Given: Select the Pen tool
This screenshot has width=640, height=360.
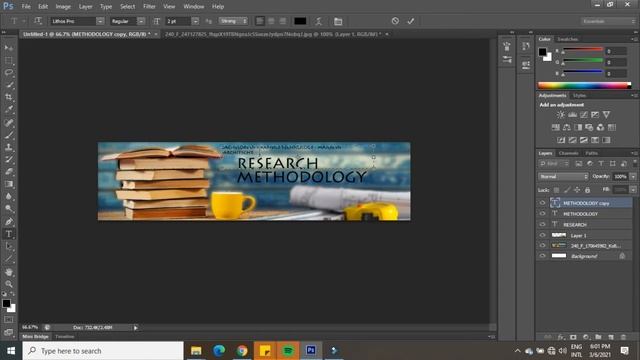Looking at the screenshot, I should coord(9,222).
